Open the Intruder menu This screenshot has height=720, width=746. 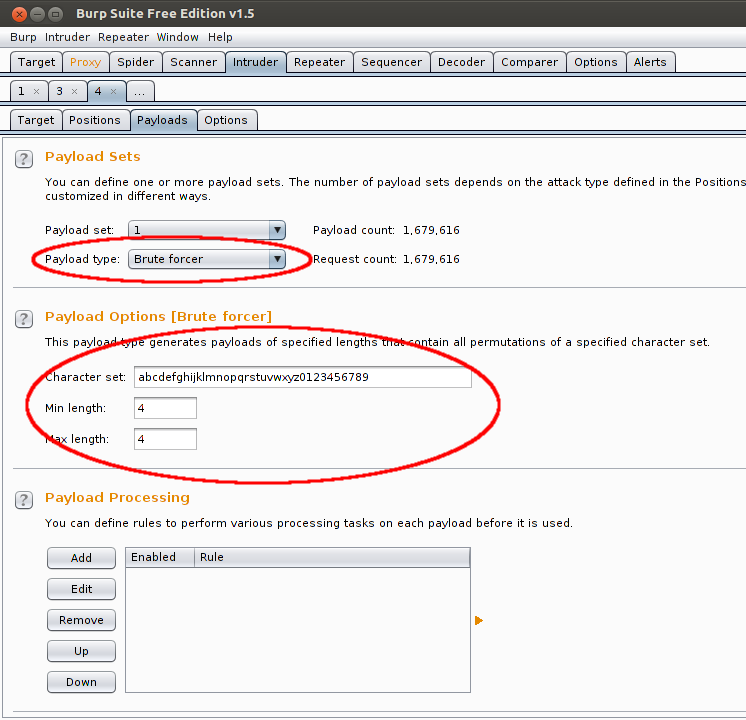(67, 37)
